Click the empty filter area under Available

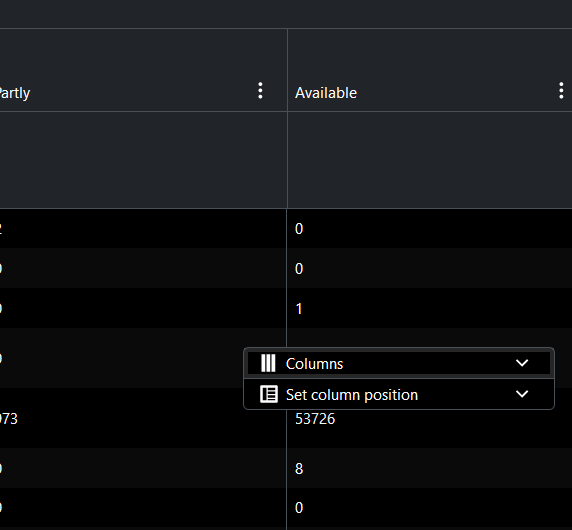click(429, 160)
